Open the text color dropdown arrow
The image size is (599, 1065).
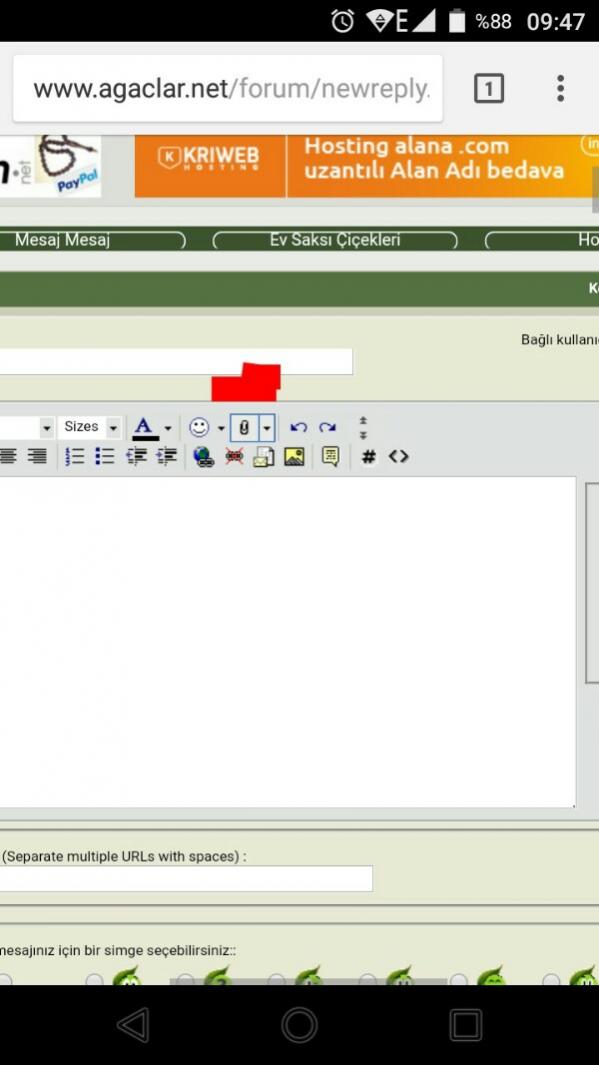(168, 428)
